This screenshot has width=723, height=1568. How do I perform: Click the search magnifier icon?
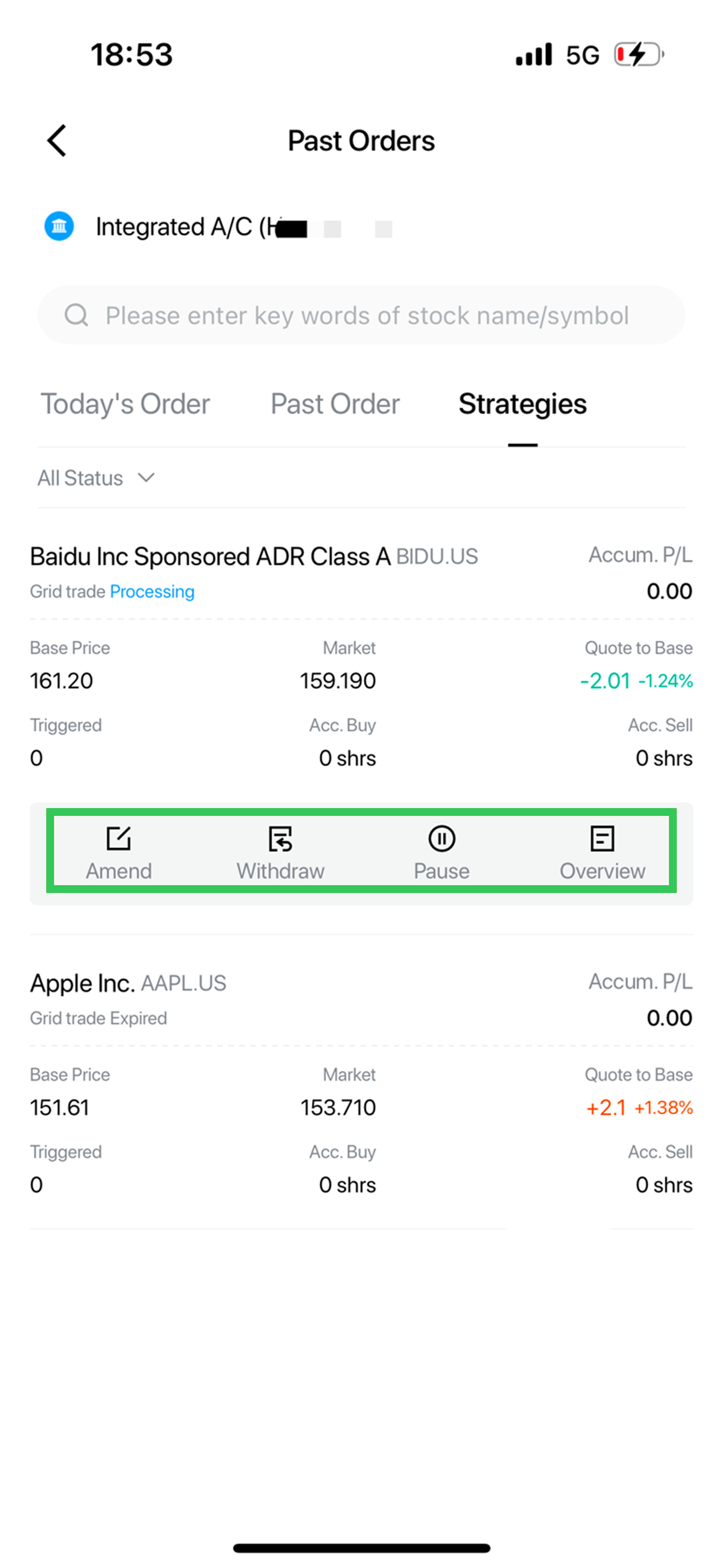77,315
